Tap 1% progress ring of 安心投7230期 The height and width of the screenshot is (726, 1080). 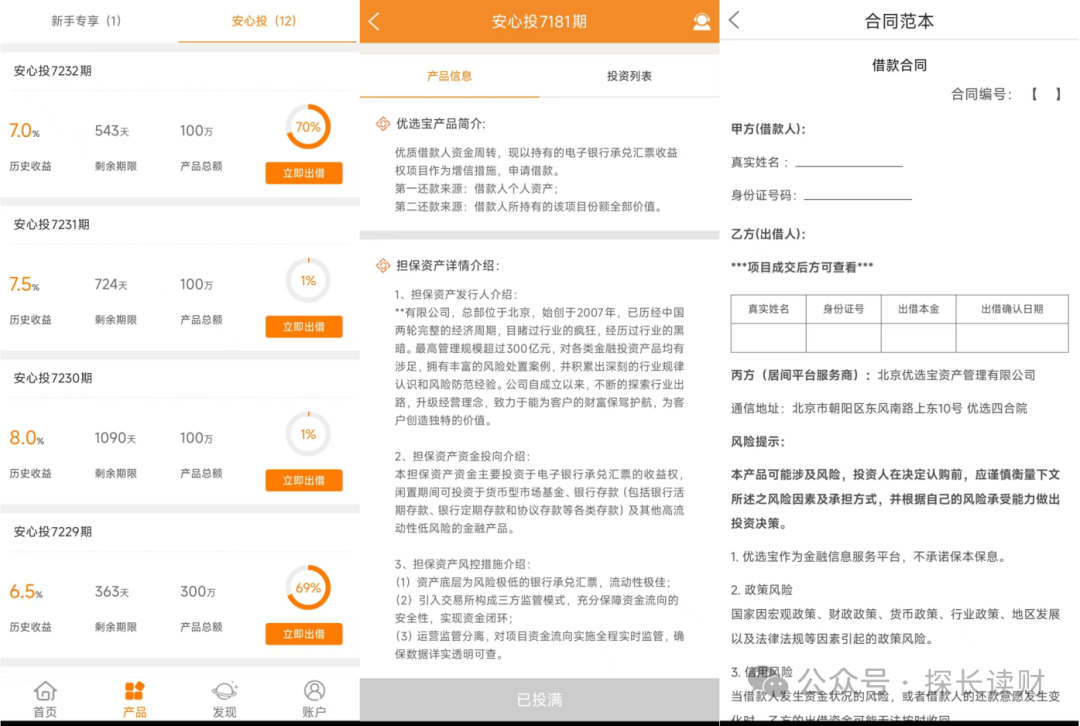pos(308,434)
